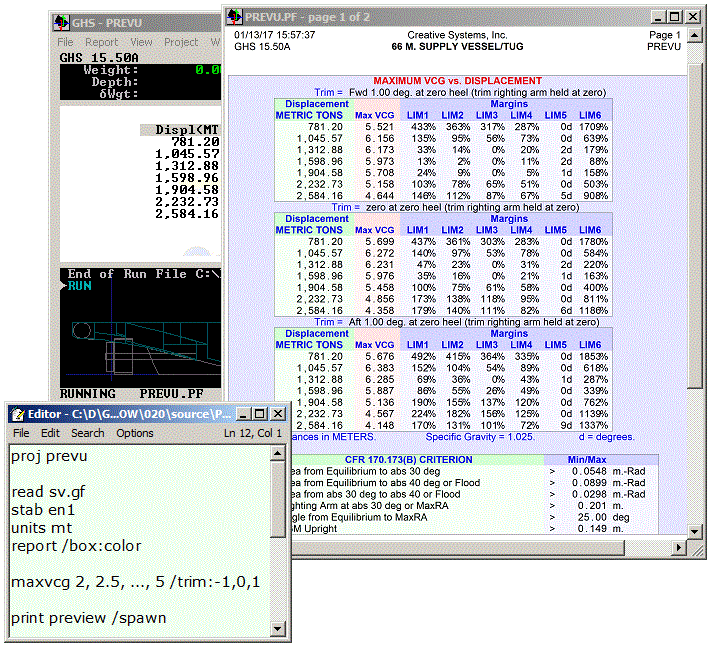Image resolution: width=714 pixels, height=648 pixels.
Task: Open the Edit menu in Editor window
Action: 50,433
